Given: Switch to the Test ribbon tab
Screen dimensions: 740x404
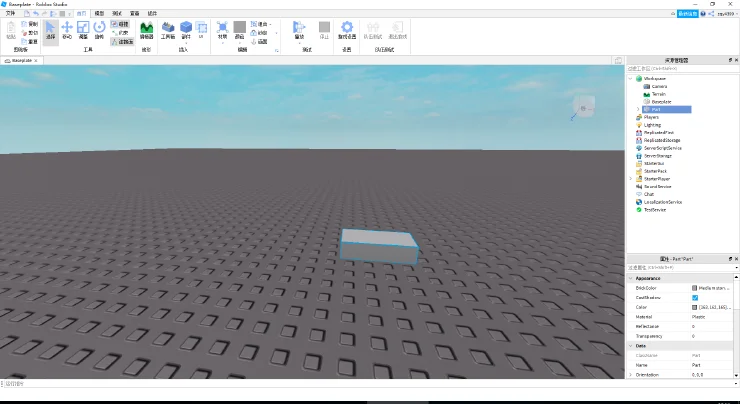Looking at the screenshot, I should 117,14.
